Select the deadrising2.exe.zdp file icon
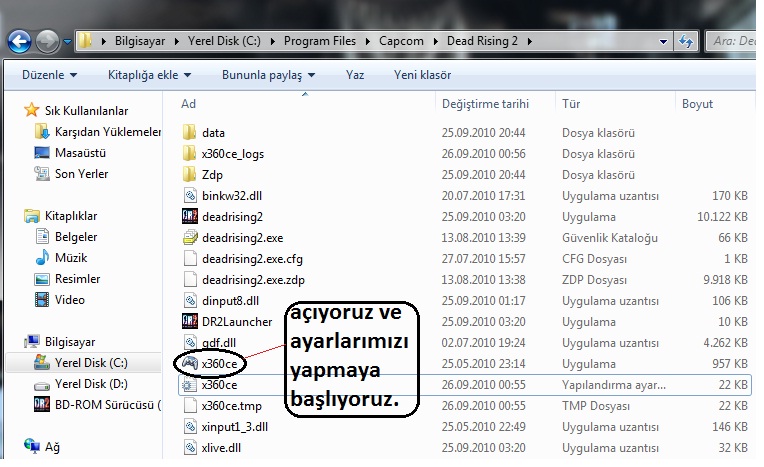 tap(190, 279)
